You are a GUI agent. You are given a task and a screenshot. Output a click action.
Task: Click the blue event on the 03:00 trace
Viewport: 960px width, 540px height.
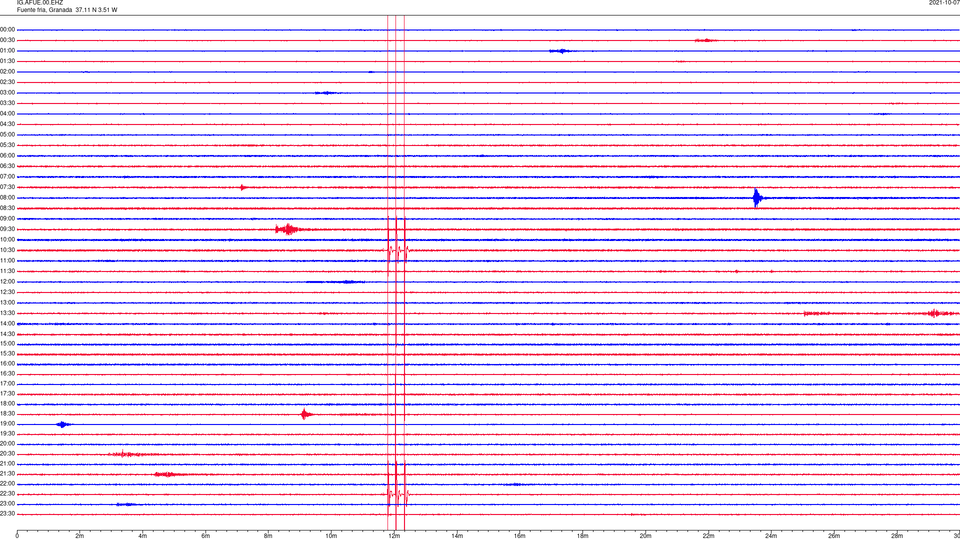coord(326,93)
